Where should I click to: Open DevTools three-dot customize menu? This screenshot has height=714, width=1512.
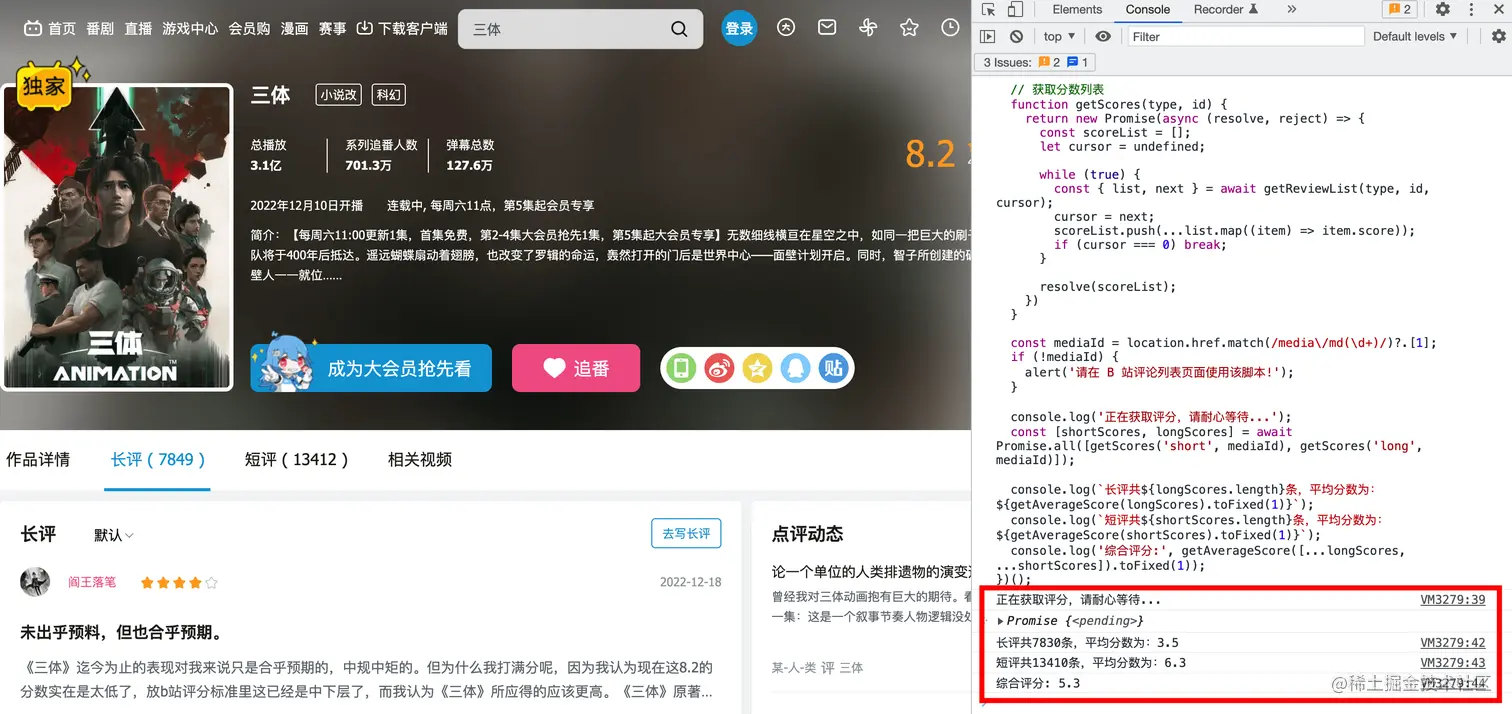click(x=1472, y=9)
